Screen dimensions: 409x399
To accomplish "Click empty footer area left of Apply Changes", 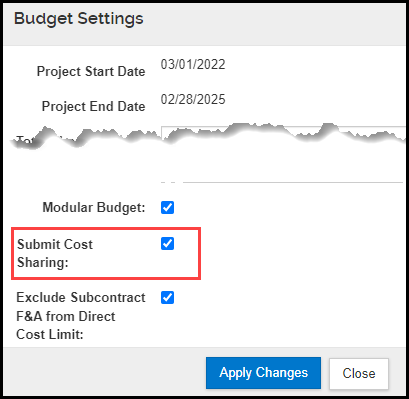I will click(103, 372).
